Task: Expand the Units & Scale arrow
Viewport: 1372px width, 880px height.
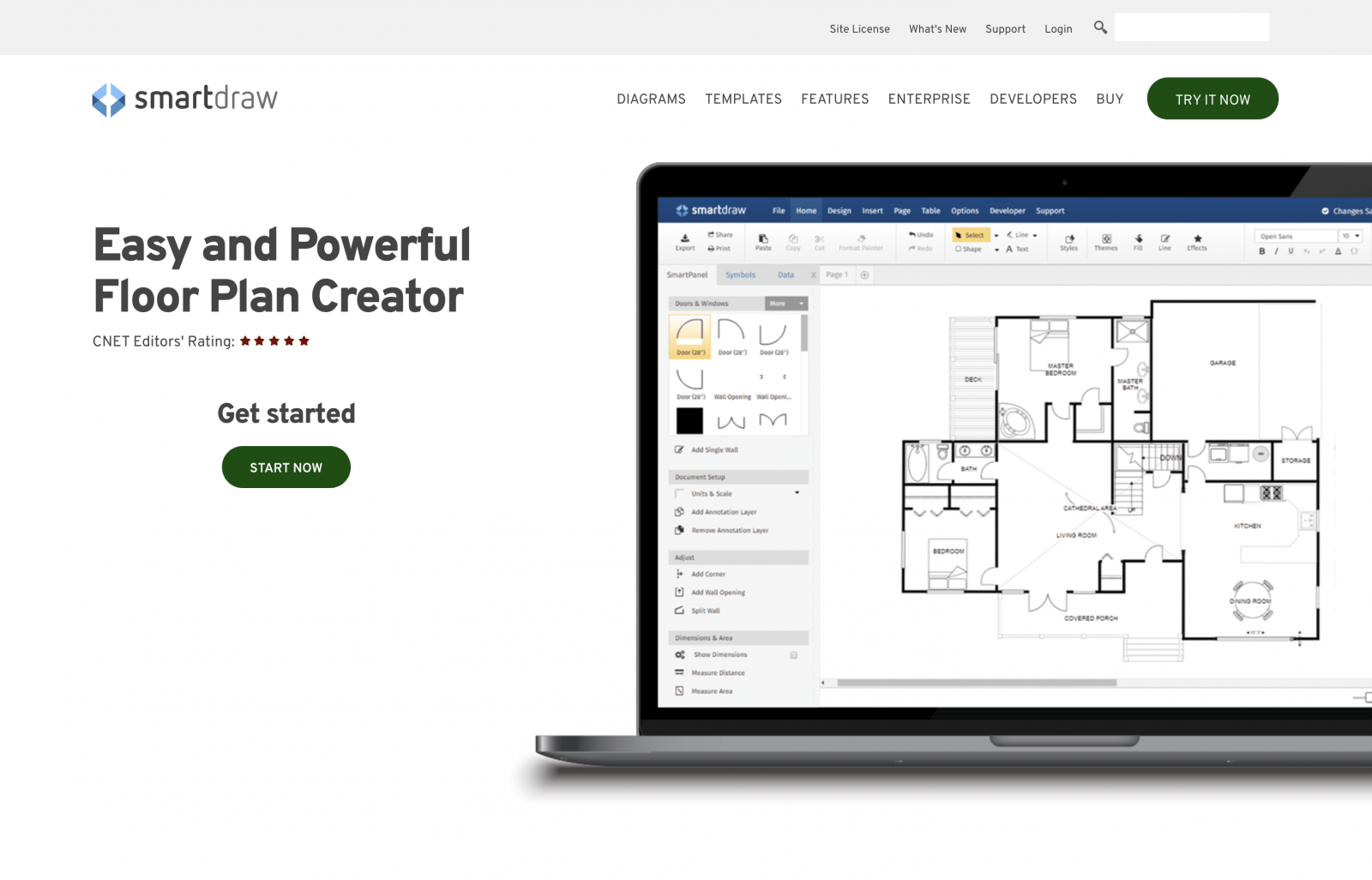Action: 797,493
